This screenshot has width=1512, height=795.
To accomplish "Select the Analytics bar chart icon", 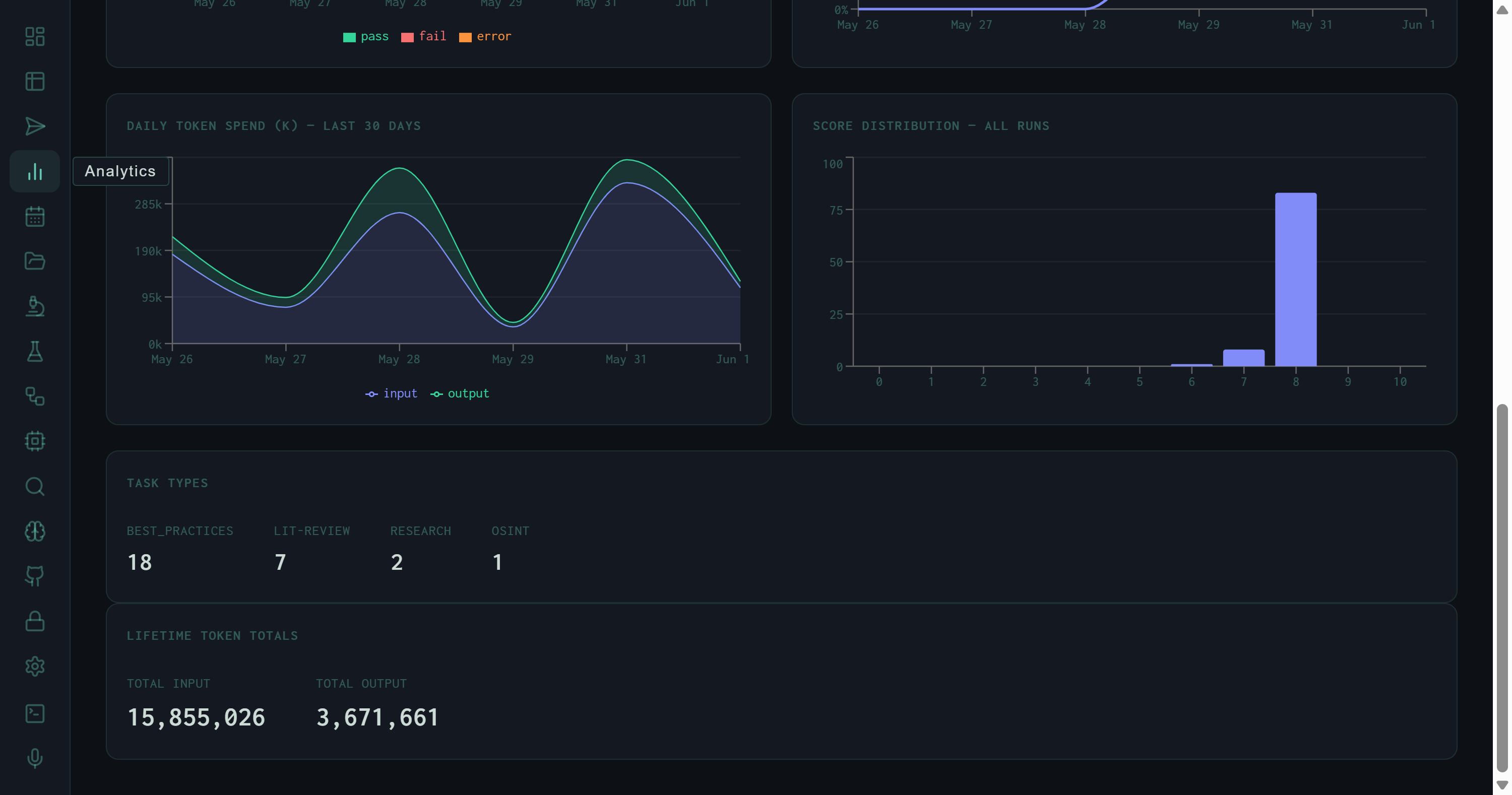I will pyautogui.click(x=35, y=171).
